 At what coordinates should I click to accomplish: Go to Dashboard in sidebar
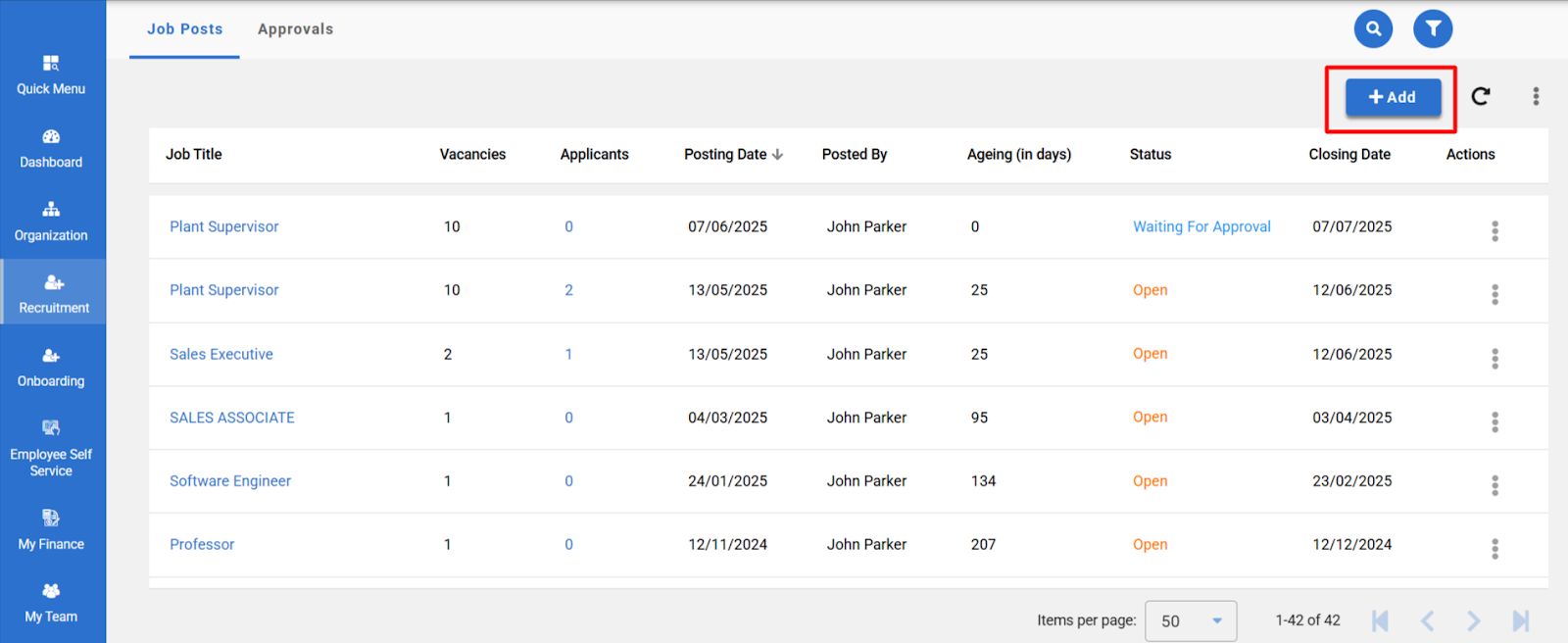pos(51,148)
